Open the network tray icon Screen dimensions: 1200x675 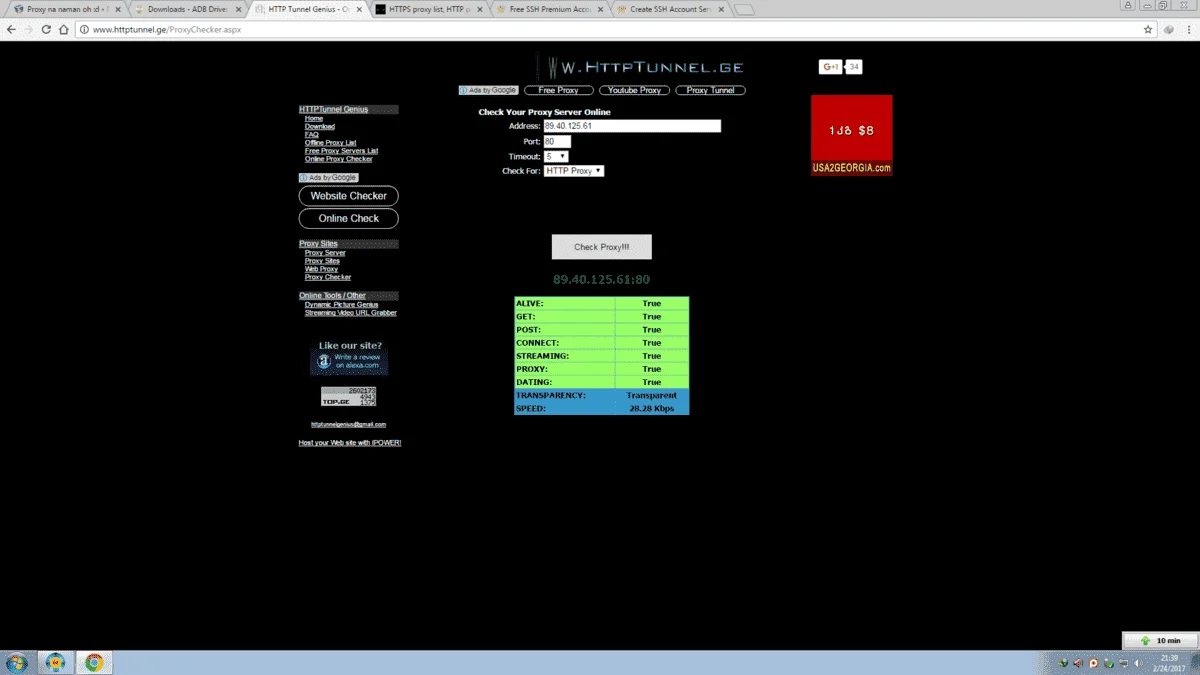pos(1123,663)
